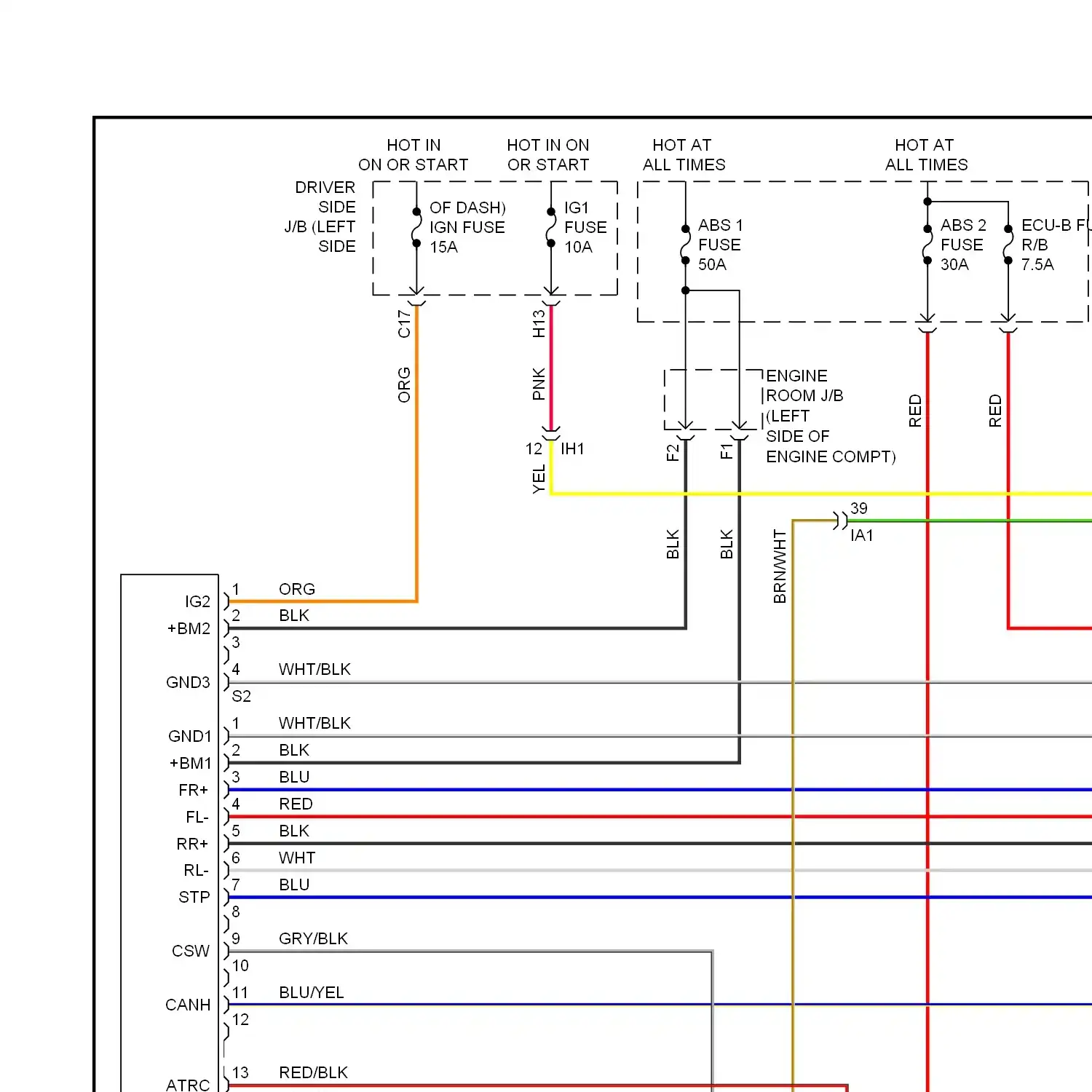Click the DRIVER SIDE J/B label
1092x1092 pixels.
[x=320, y=217]
